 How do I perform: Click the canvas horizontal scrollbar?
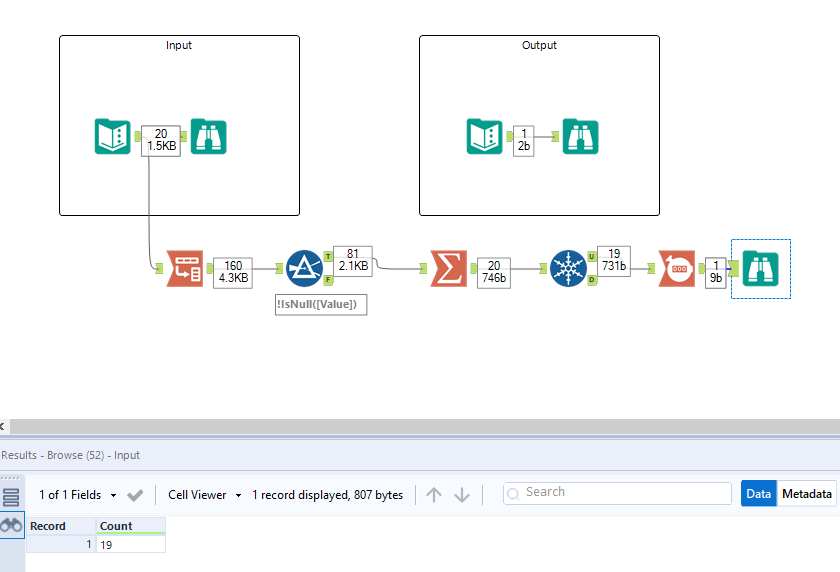tap(425, 426)
